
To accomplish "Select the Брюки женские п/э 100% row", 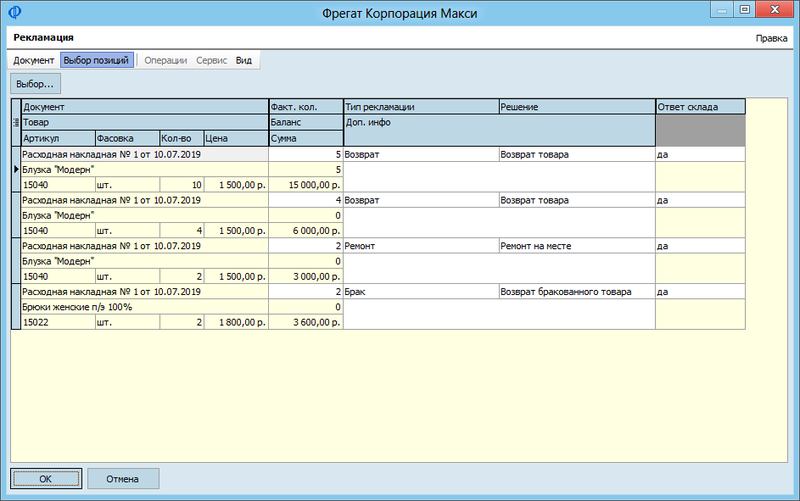I will [144, 307].
